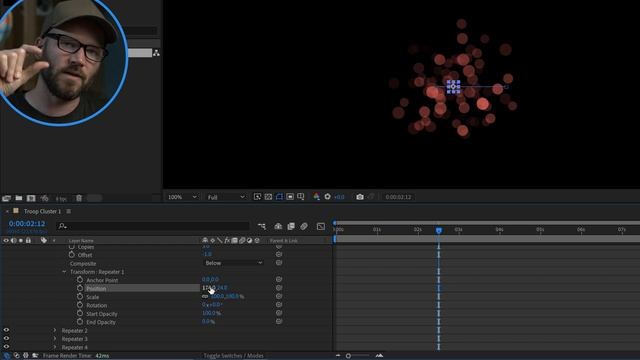The height and width of the screenshot is (360, 640).
Task: Open the Composite Below dropdown
Action: coord(233,263)
